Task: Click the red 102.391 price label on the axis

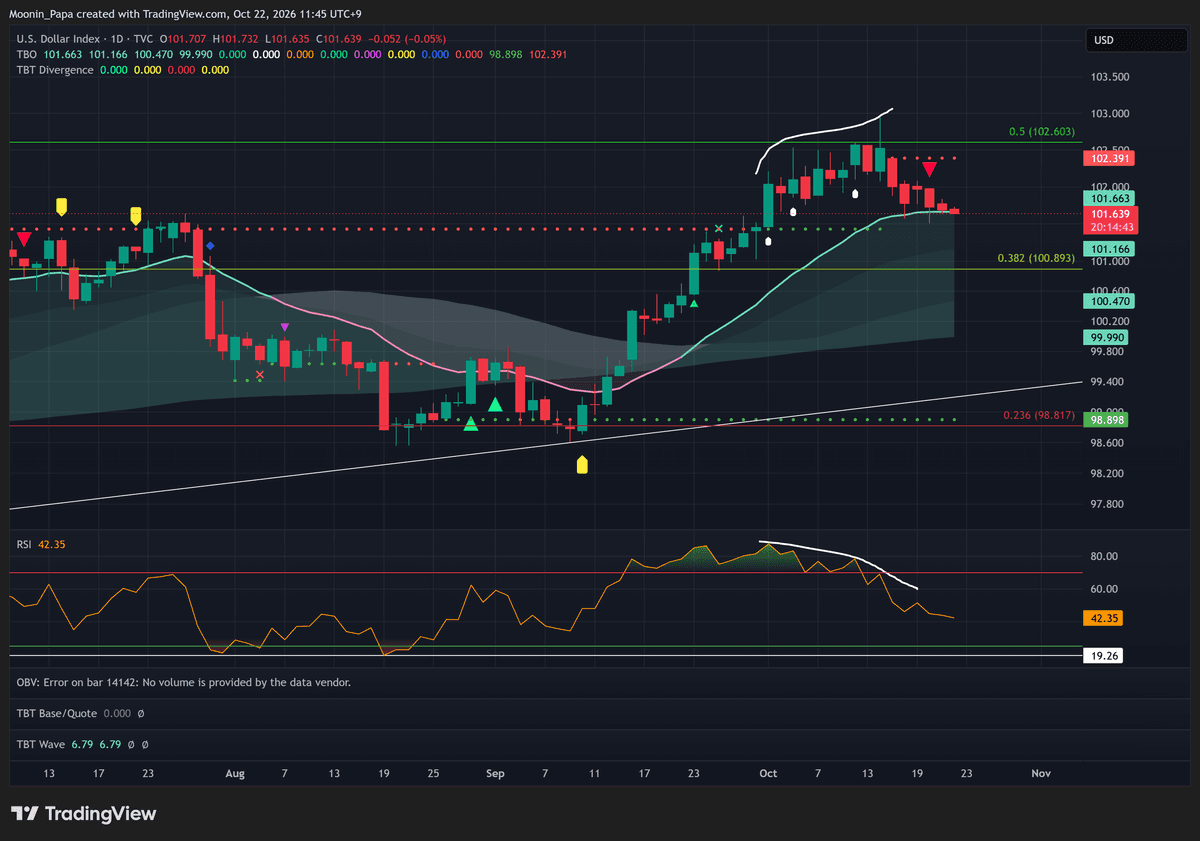Action: click(1111, 158)
